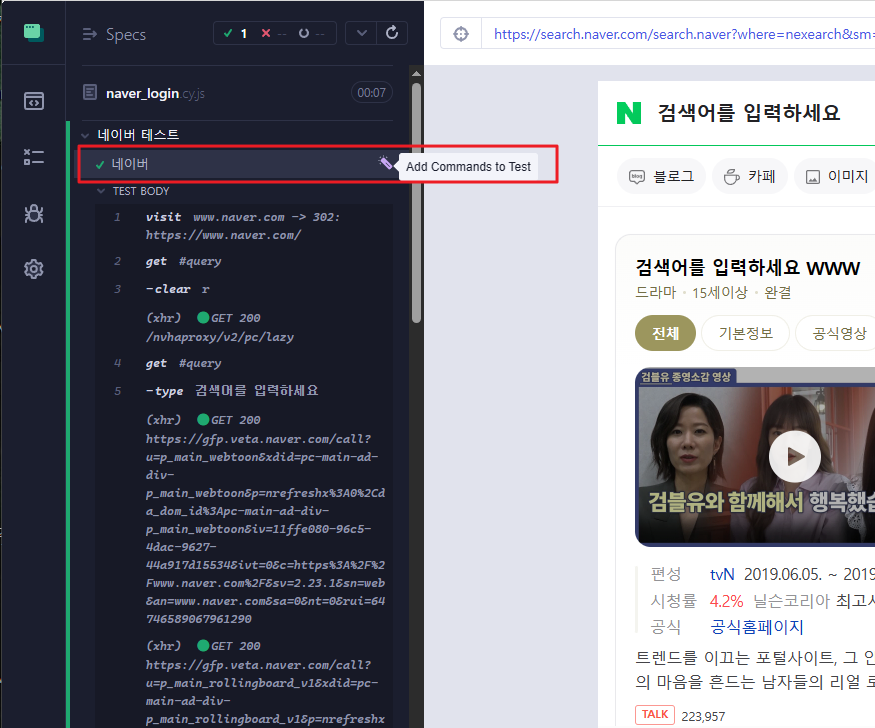This screenshot has height=728, width=875.
Task: Click the selector playground crosshair icon
Action: pyautogui.click(x=461, y=34)
